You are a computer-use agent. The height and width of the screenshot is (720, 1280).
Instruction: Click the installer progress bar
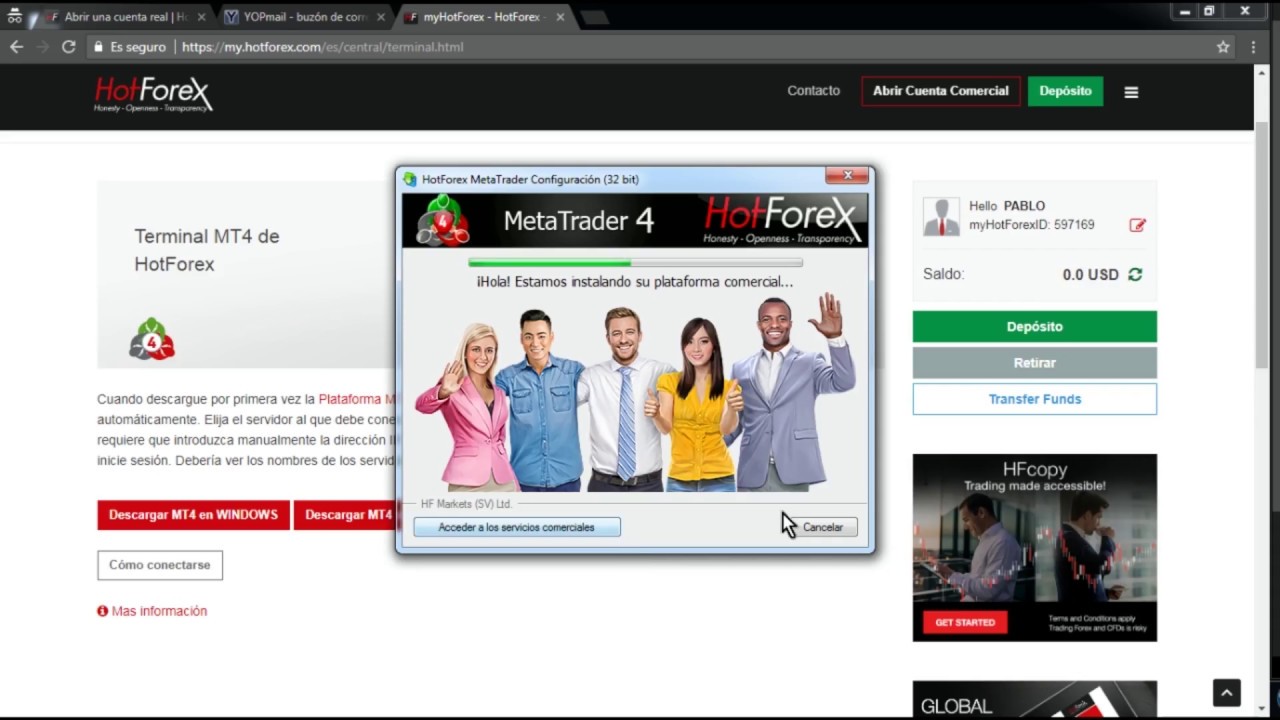[635, 263]
